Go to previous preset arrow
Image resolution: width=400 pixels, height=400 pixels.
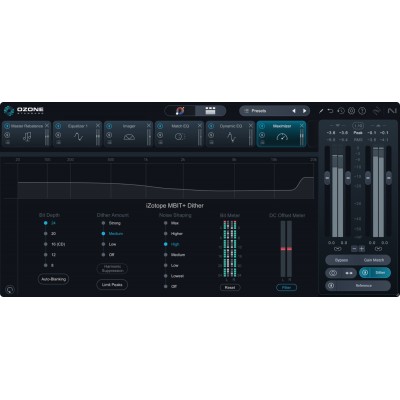coord(294,111)
